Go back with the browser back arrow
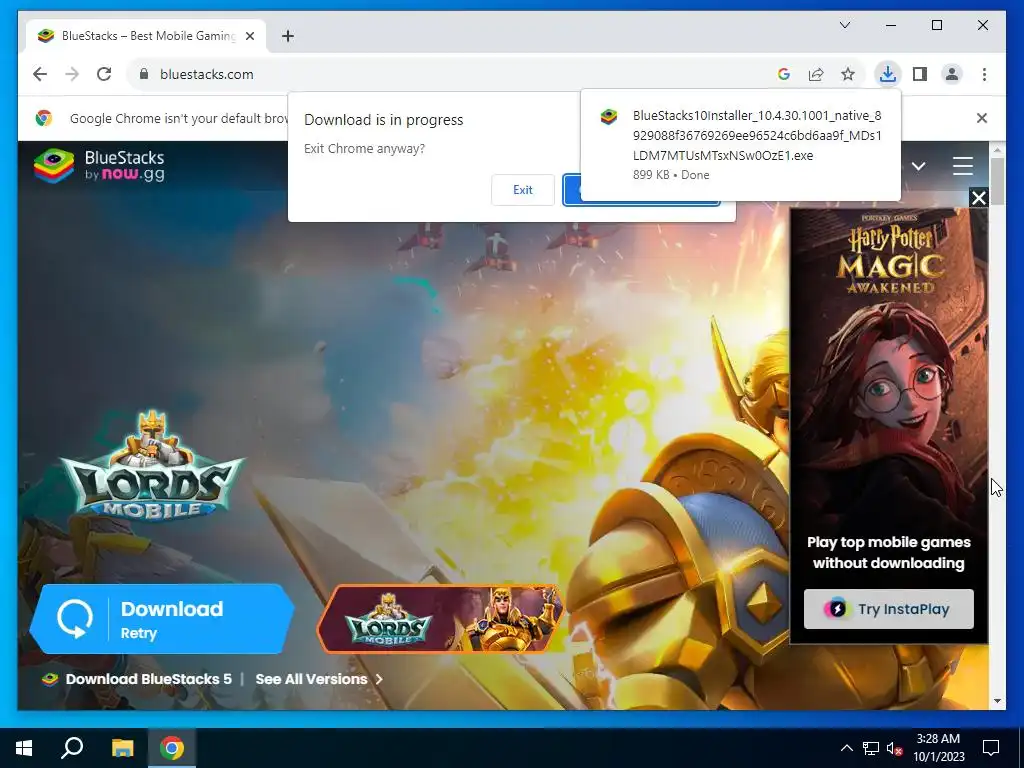This screenshot has height=768, width=1024. coord(40,74)
